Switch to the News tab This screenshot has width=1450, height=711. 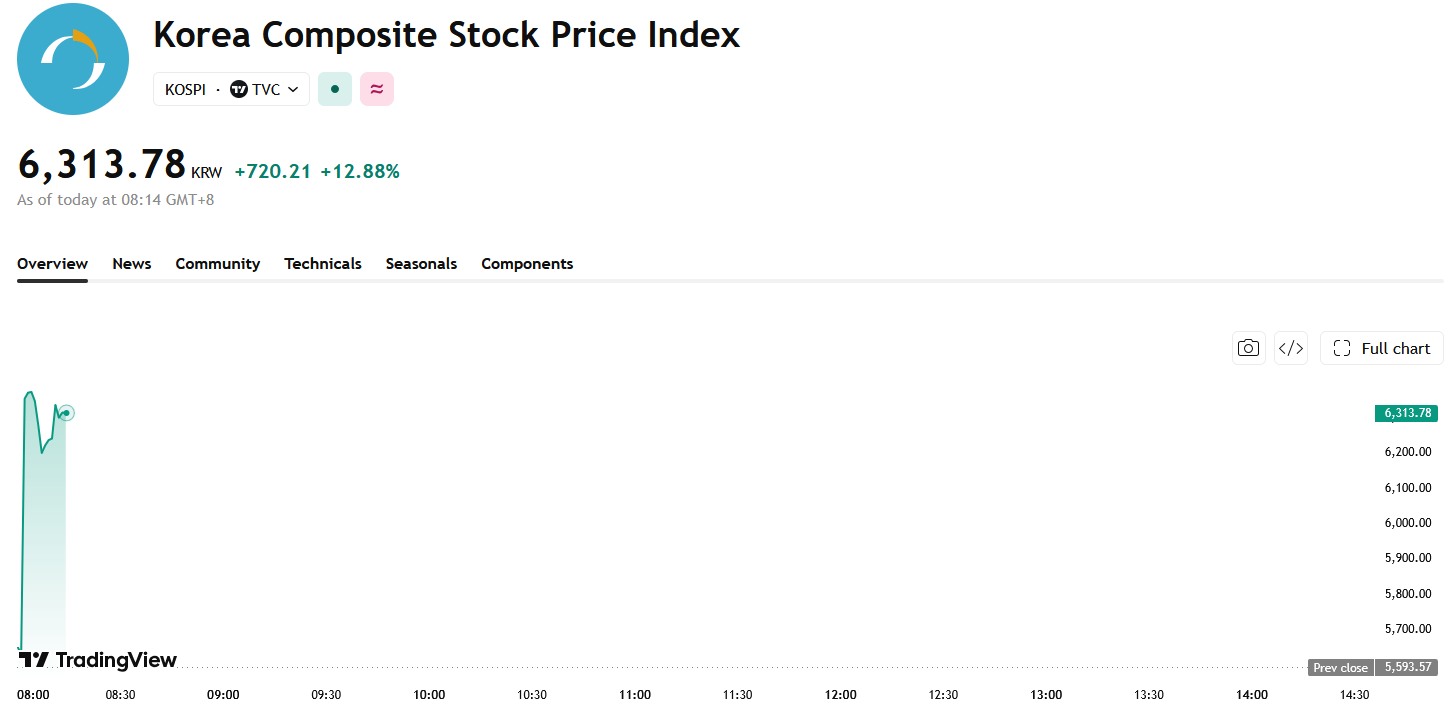click(x=132, y=264)
